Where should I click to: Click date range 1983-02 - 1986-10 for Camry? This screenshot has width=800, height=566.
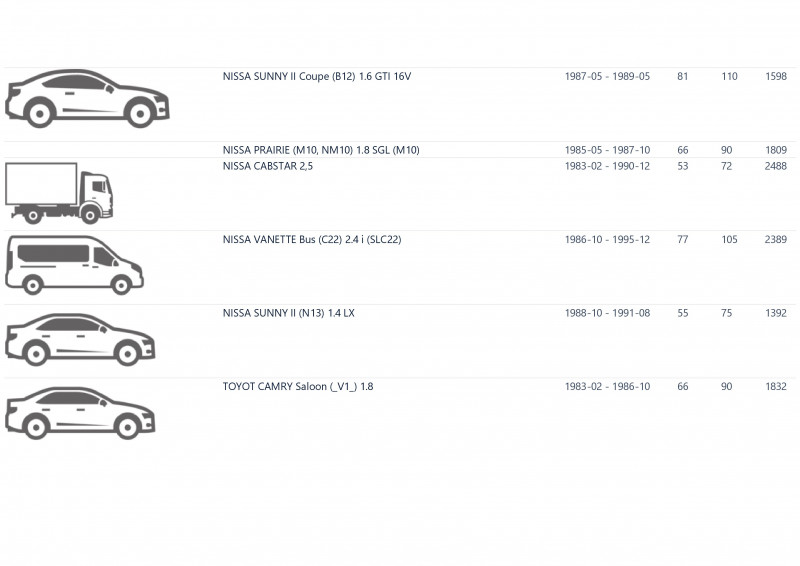[x=607, y=386]
